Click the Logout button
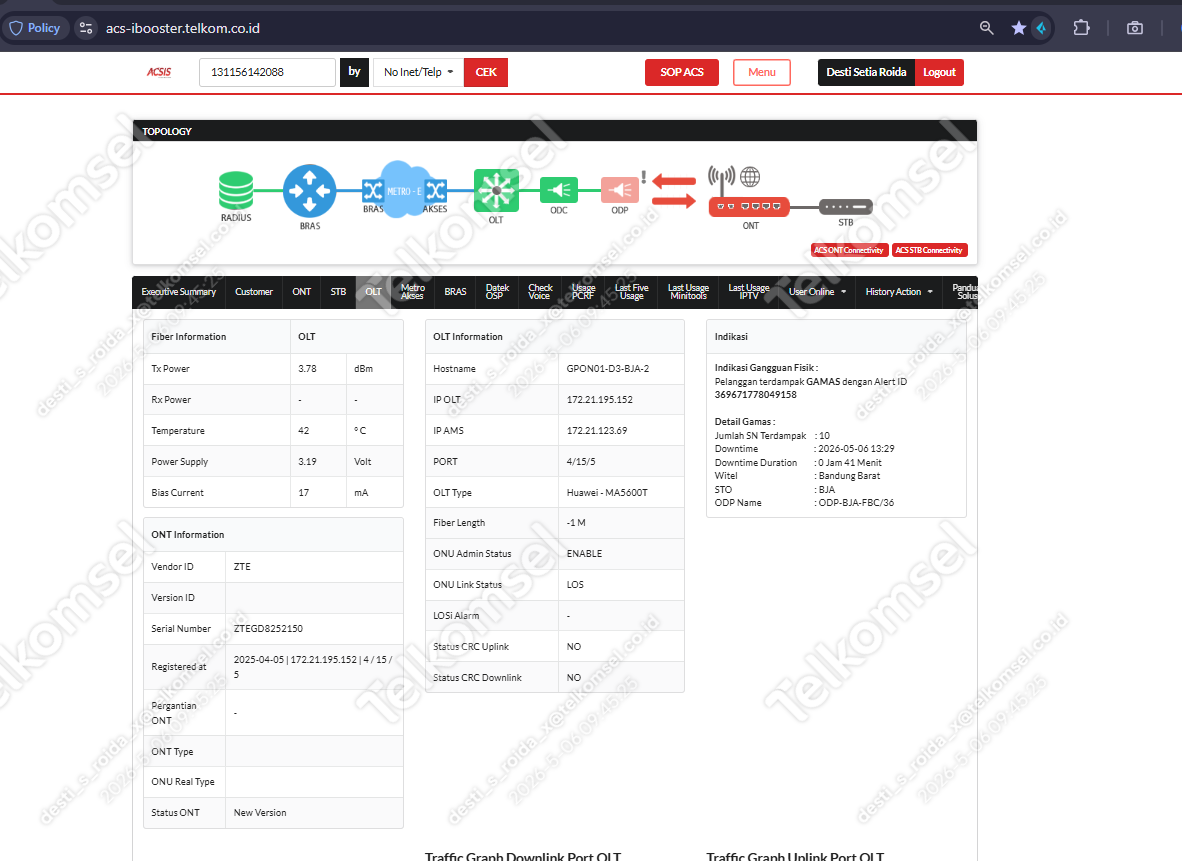The image size is (1182, 861). [939, 72]
